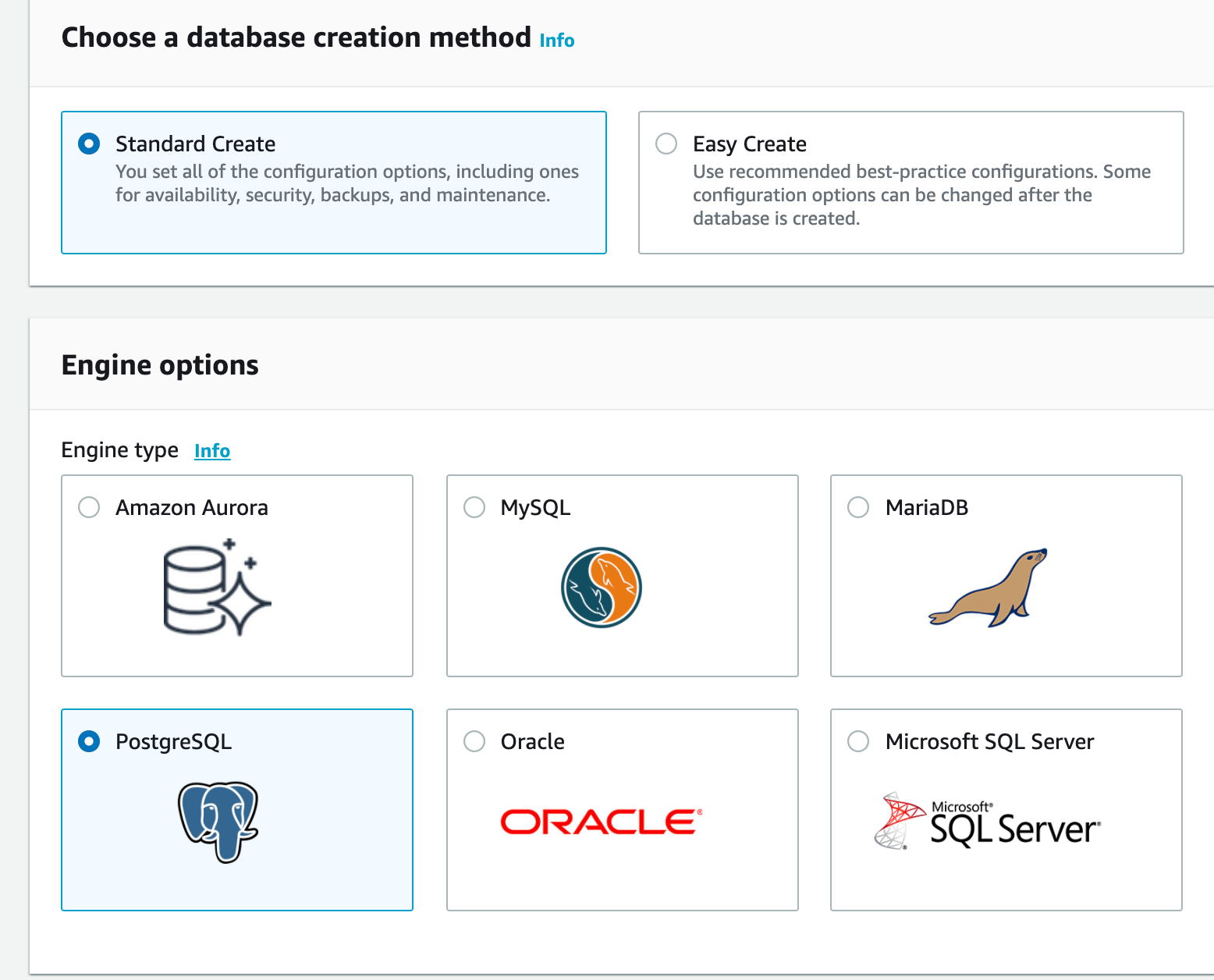Click the Microsoft SQL Server label text
1214x980 pixels.
click(x=989, y=741)
